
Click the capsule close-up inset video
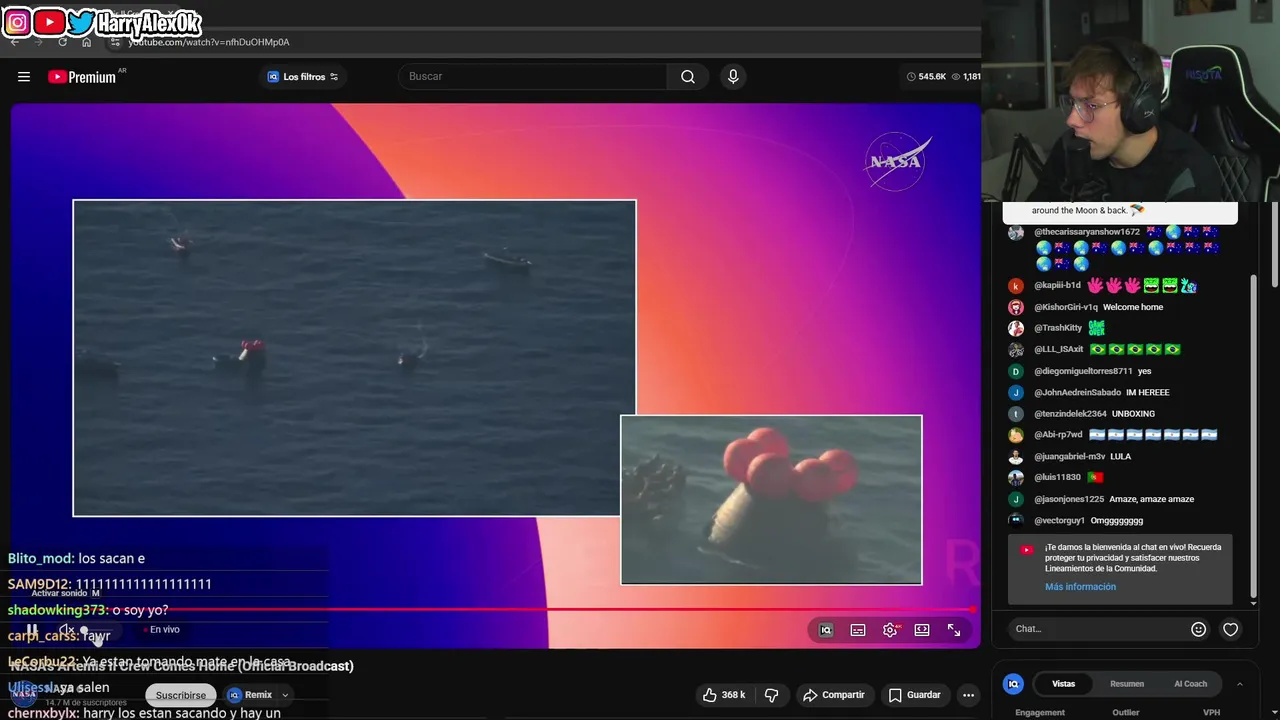pos(771,500)
